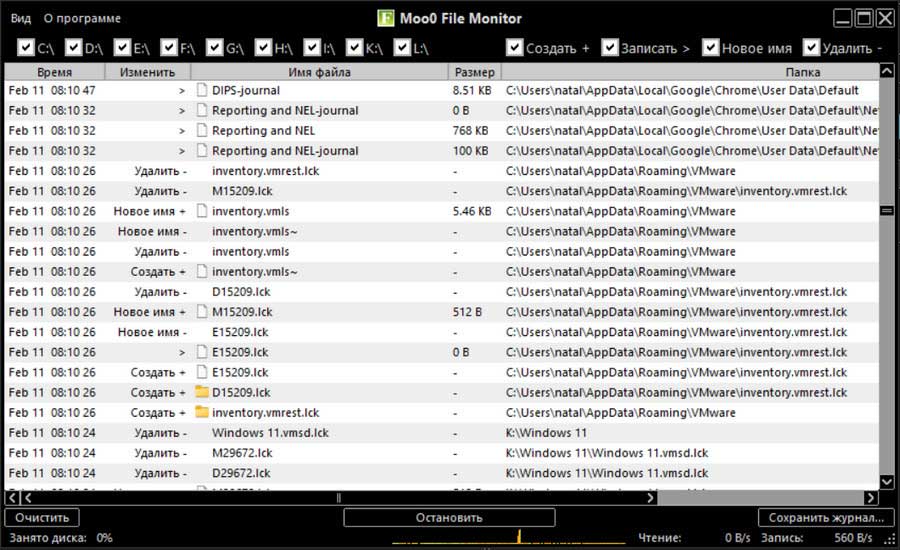
Task: Select the Новое имя - inventory.vmls~ row
Action: 441,231
